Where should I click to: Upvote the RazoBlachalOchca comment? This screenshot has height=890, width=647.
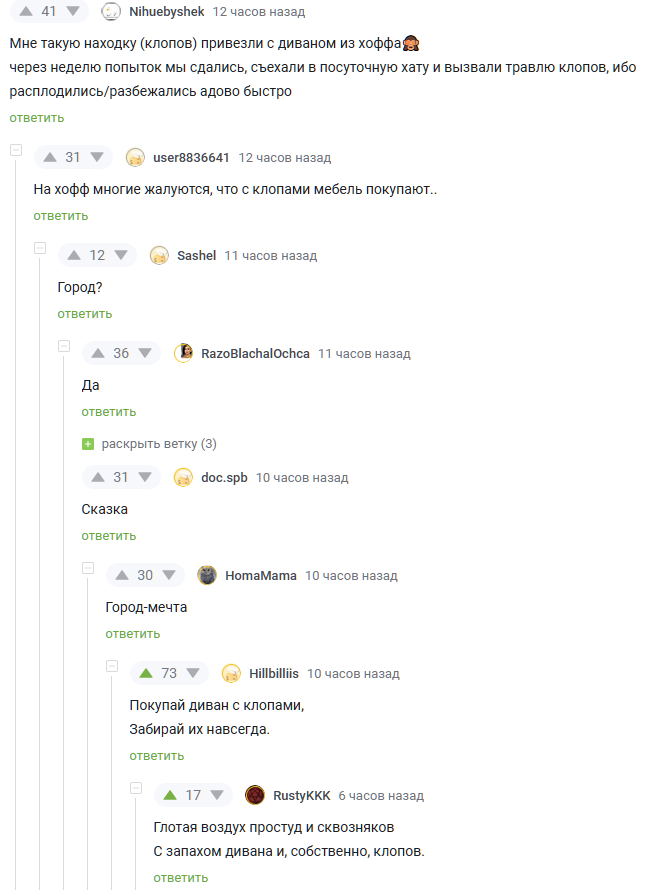[x=98, y=353]
